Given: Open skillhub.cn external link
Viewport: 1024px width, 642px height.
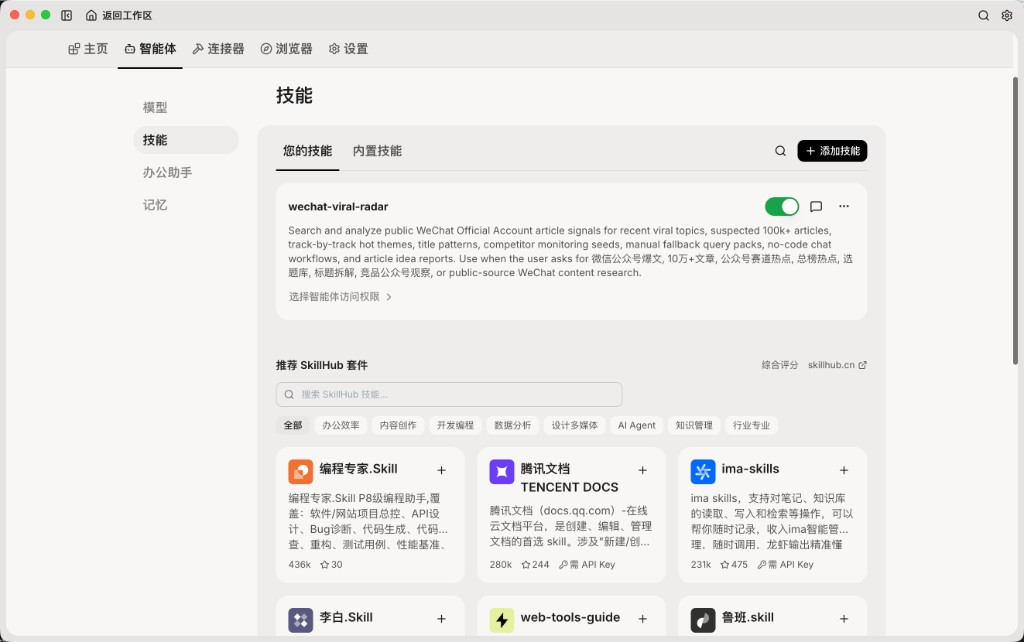Looking at the screenshot, I should click(837, 365).
